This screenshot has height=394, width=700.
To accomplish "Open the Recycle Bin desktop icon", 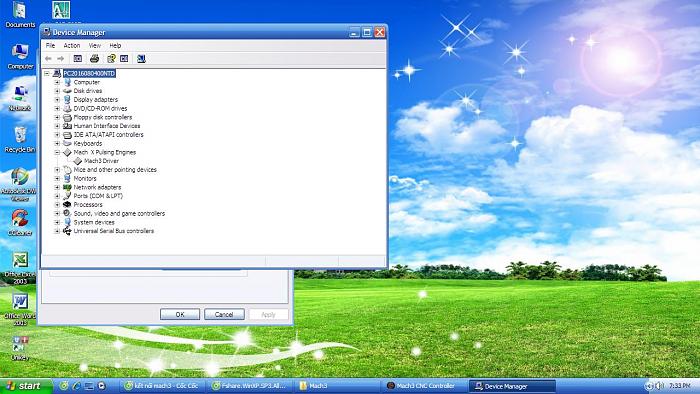I will point(20,140).
